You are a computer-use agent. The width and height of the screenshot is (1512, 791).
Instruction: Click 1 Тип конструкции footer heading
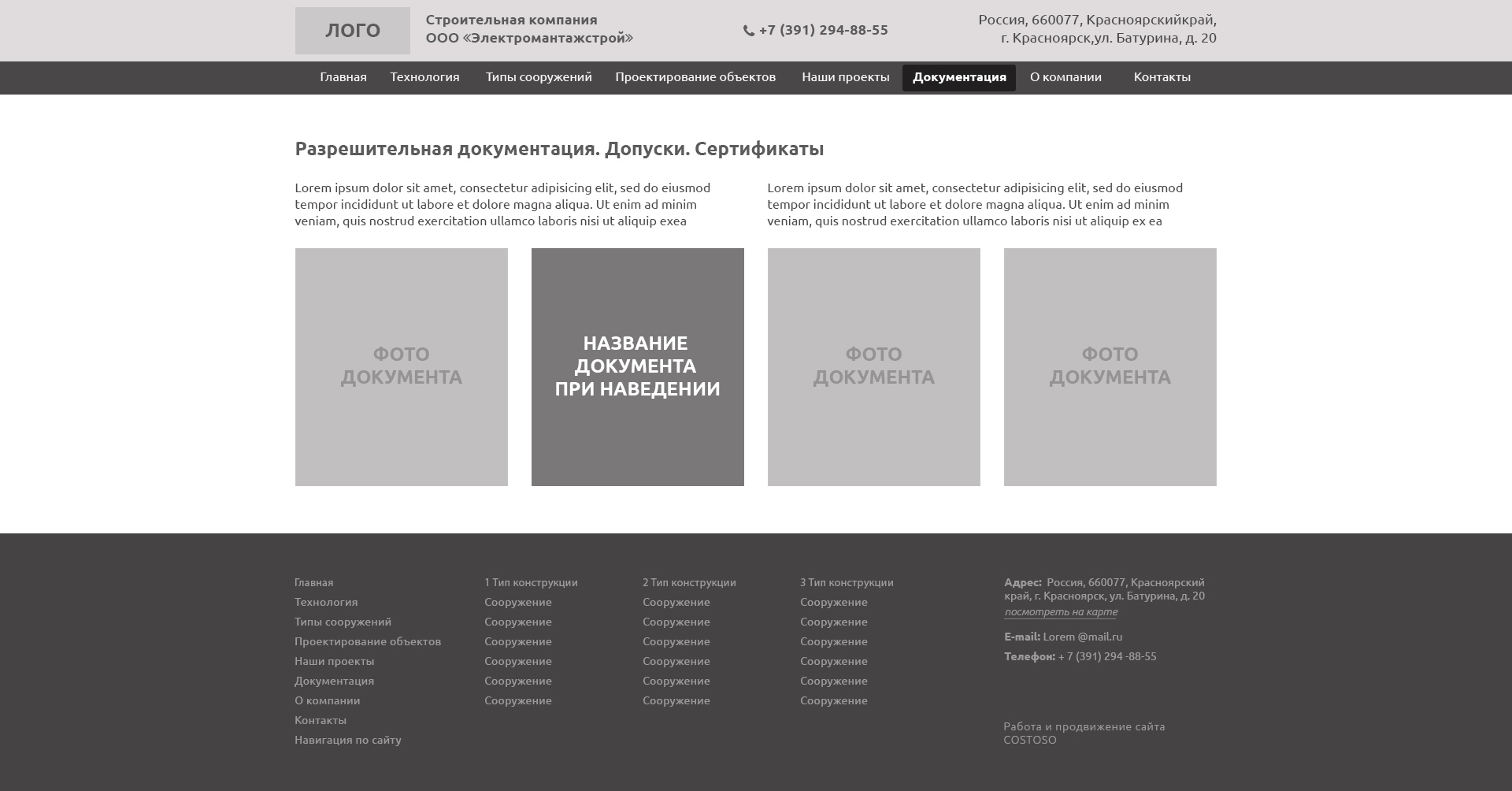(x=531, y=582)
